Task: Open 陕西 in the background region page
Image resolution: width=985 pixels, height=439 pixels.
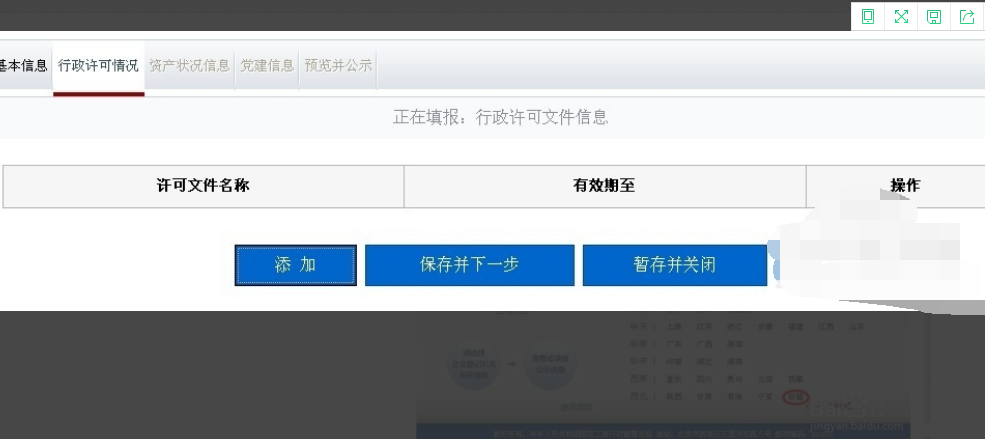Action: coord(674,397)
